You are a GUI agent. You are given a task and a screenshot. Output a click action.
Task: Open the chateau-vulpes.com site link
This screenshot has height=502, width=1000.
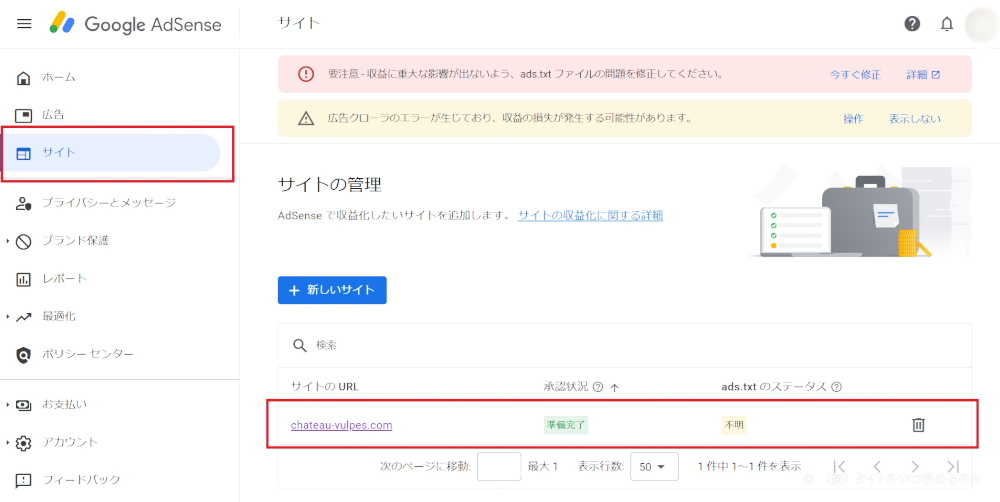[341, 425]
